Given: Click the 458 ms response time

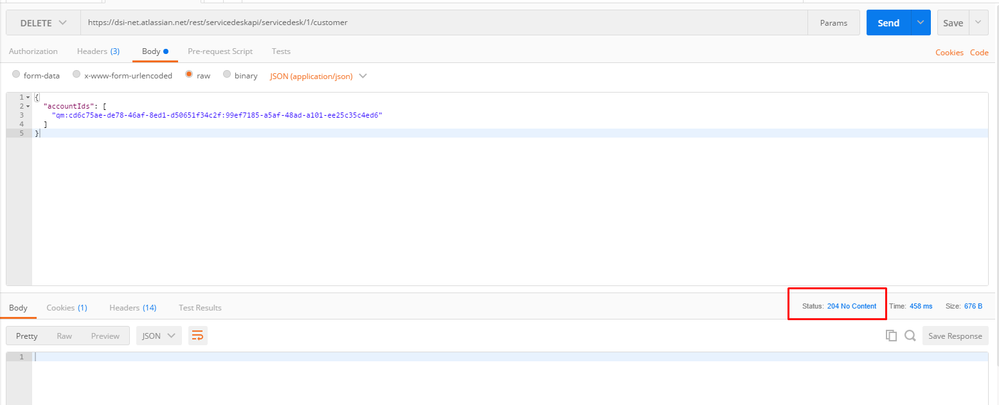Looking at the screenshot, I should tap(921, 306).
